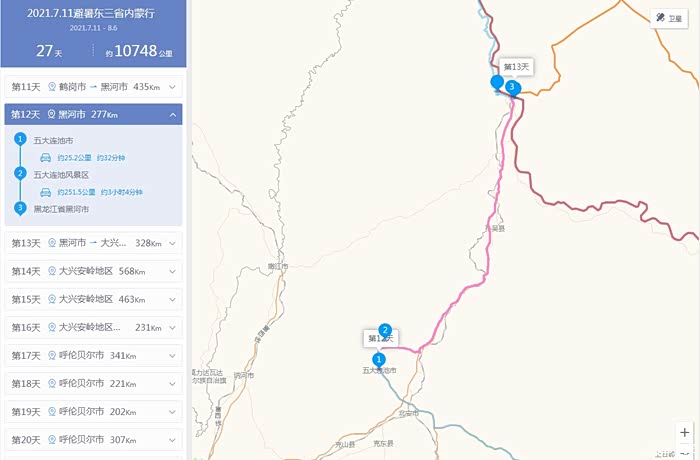
Task: Open 第17天 呼伦贝尔市 341Km entry
Action: [x=93, y=355]
